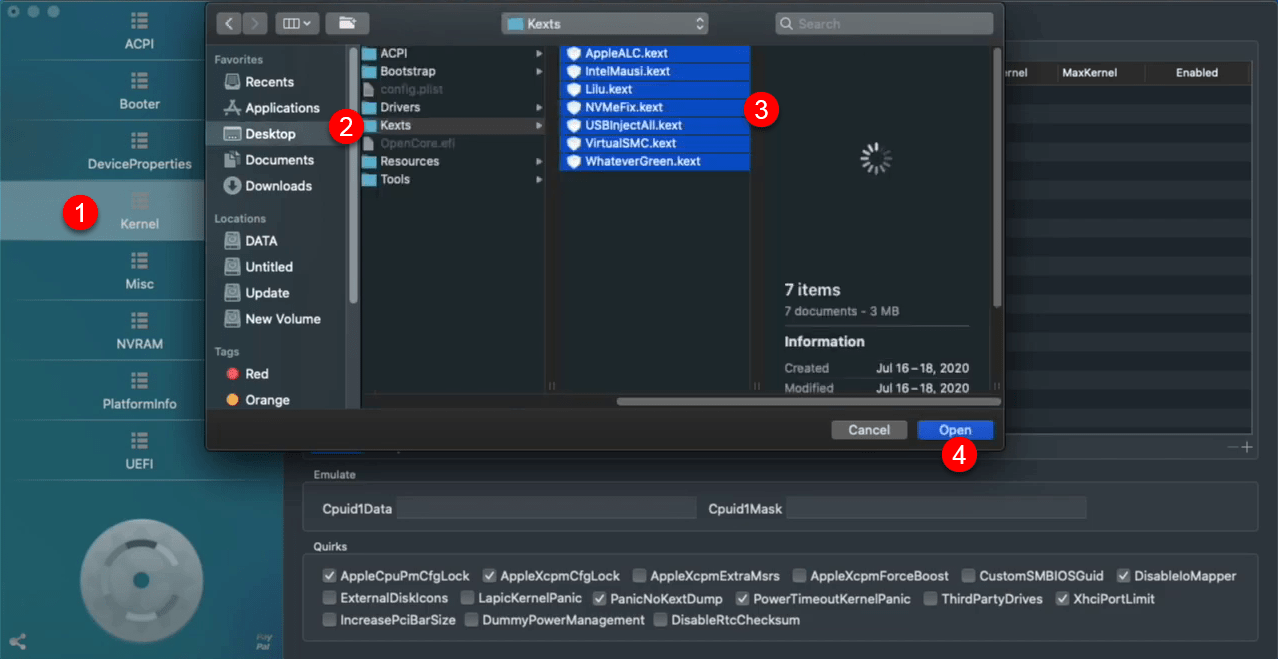Screen dimensions: 1278x659
Task: Uncheck the PanicNoKextDump quirk
Action: pos(600,599)
